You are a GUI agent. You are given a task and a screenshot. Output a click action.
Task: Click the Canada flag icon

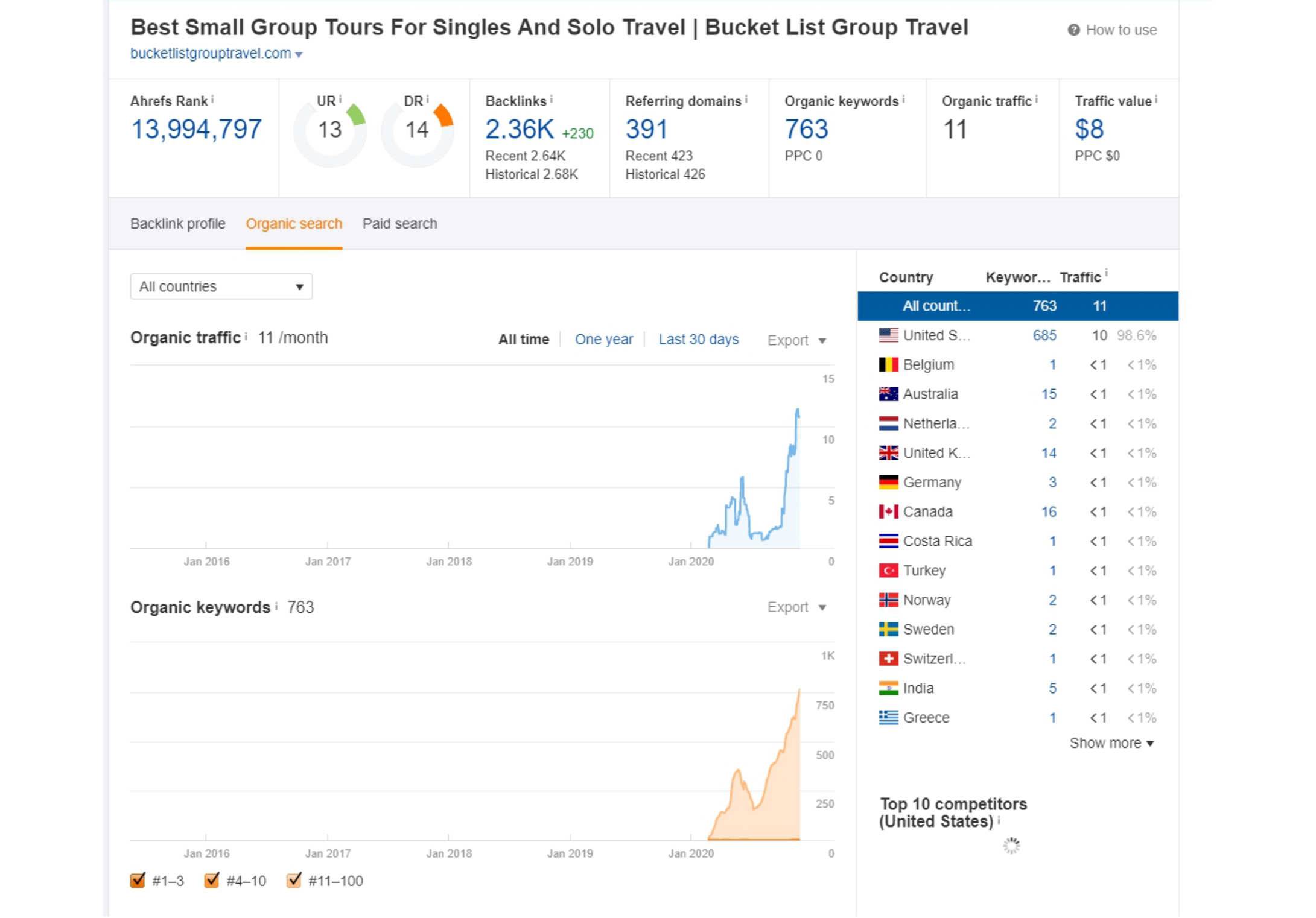click(x=888, y=511)
